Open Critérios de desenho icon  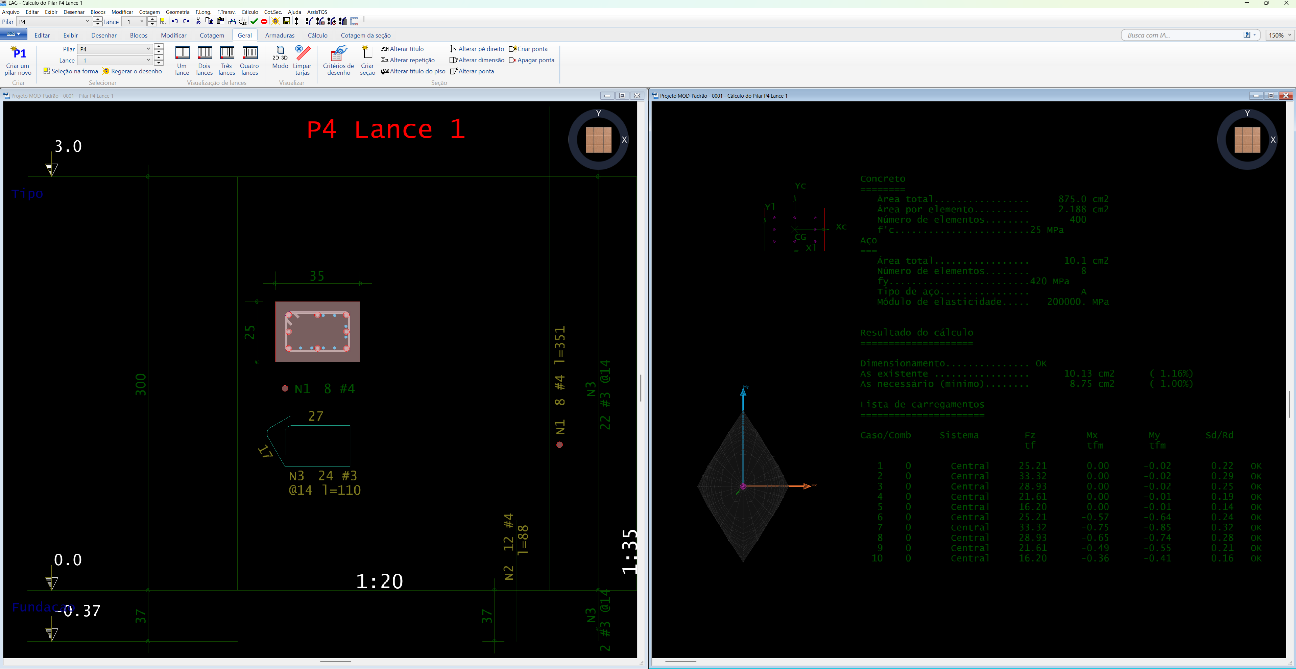pos(339,59)
